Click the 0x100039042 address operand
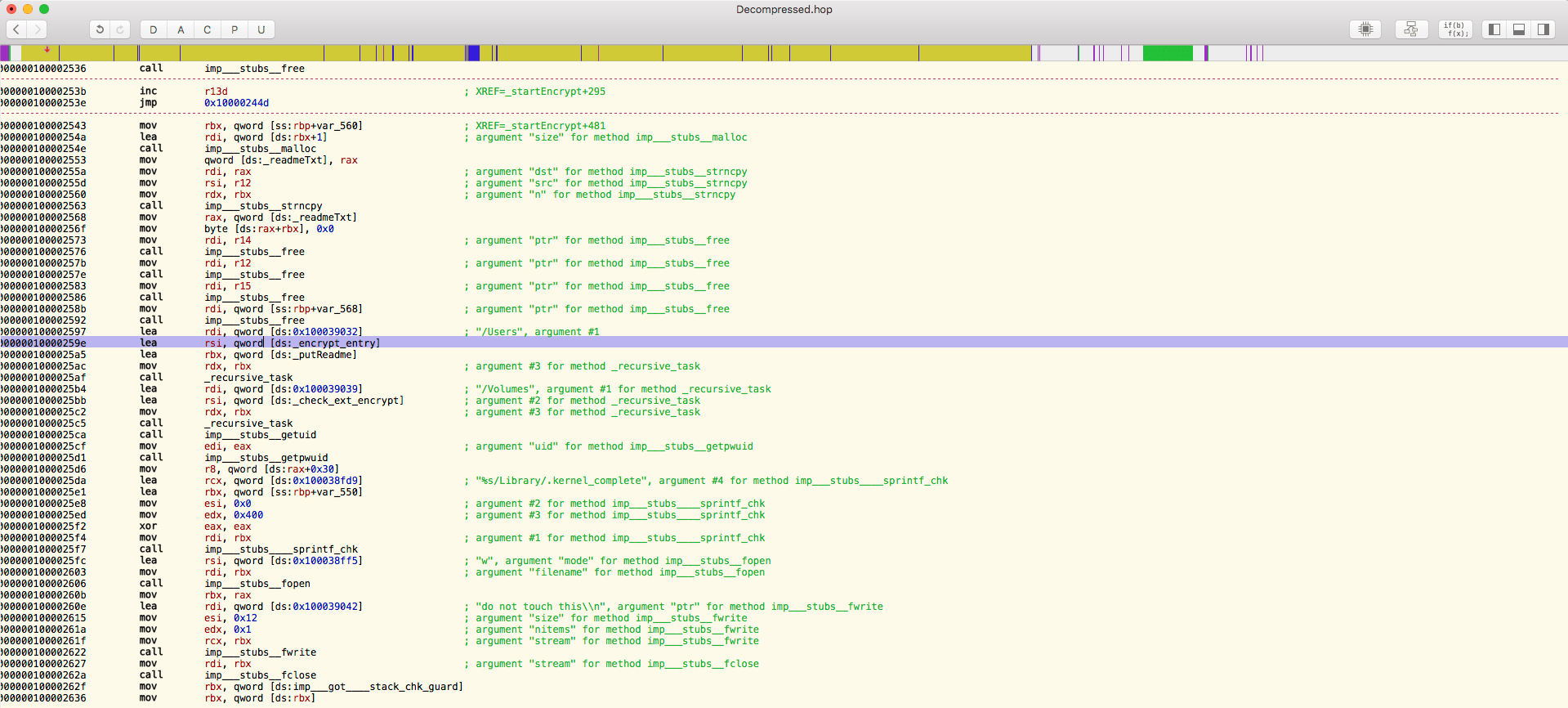Viewport: 1568px width, 708px height. click(324, 607)
